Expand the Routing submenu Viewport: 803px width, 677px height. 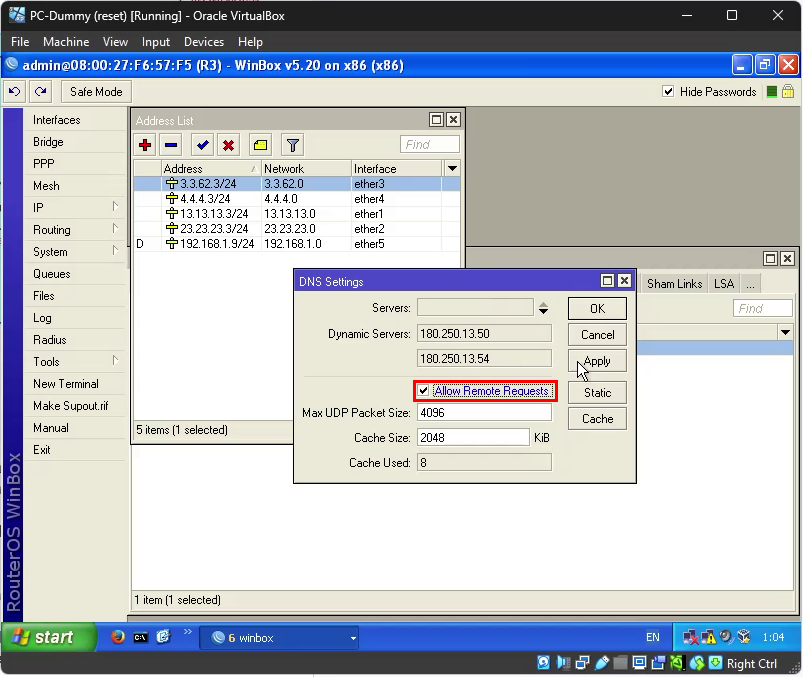115,229
